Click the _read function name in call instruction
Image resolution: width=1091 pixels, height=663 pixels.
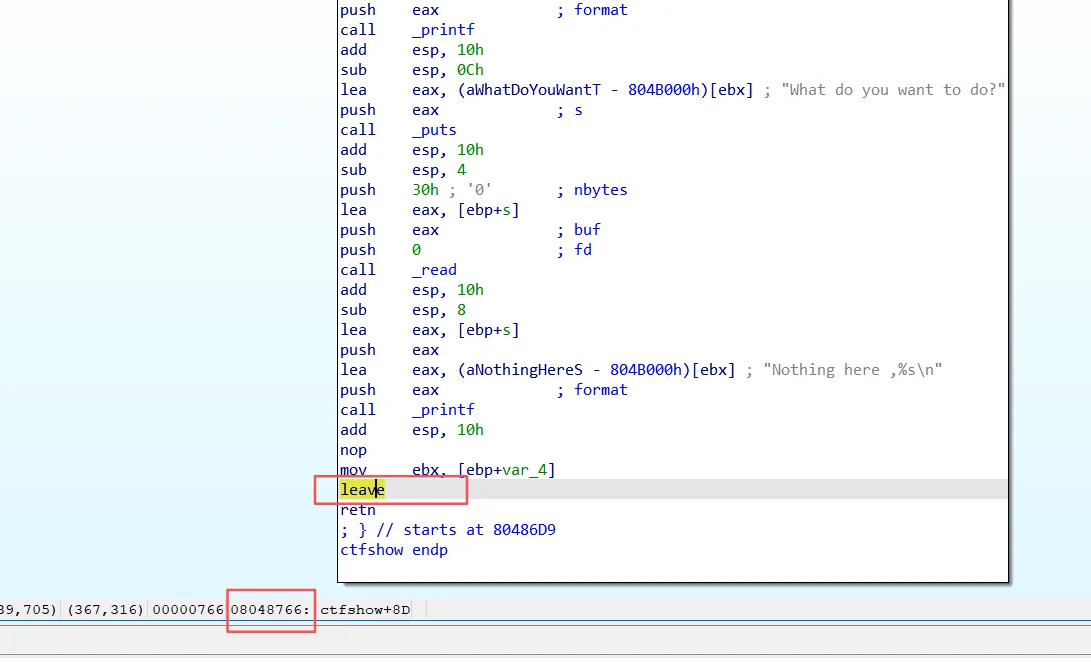click(x=433, y=270)
